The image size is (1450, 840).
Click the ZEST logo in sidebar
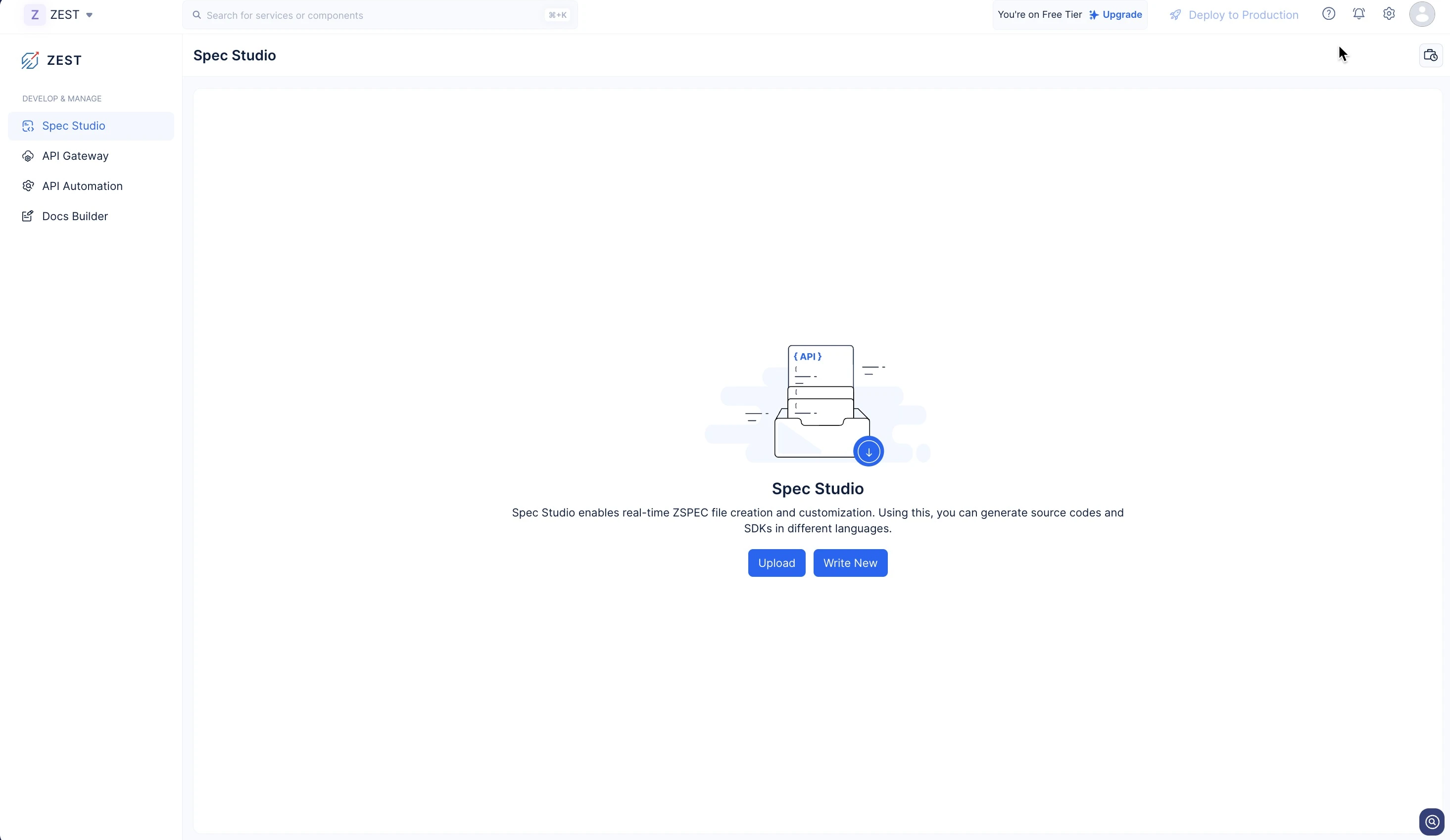[51, 60]
